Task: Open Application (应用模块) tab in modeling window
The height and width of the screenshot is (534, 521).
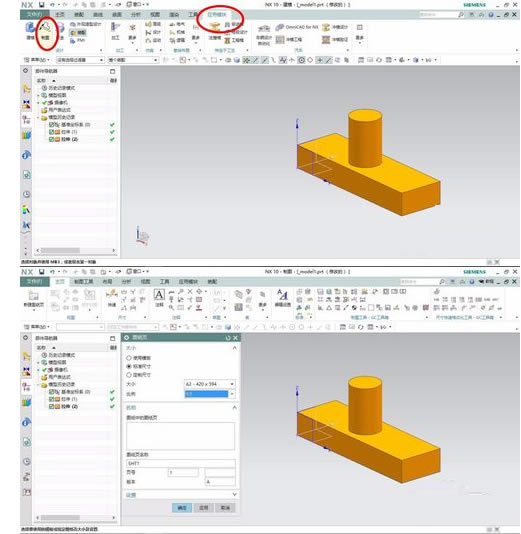Action: (x=217, y=14)
